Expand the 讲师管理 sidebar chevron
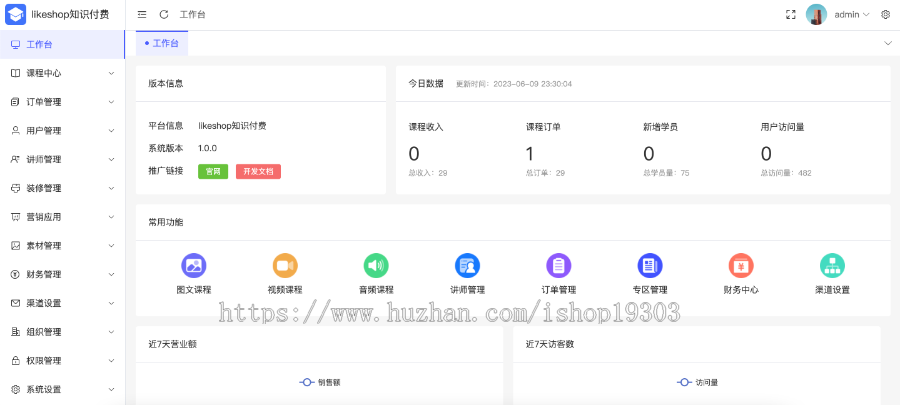 pyautogui.click(x=111, y=159)
